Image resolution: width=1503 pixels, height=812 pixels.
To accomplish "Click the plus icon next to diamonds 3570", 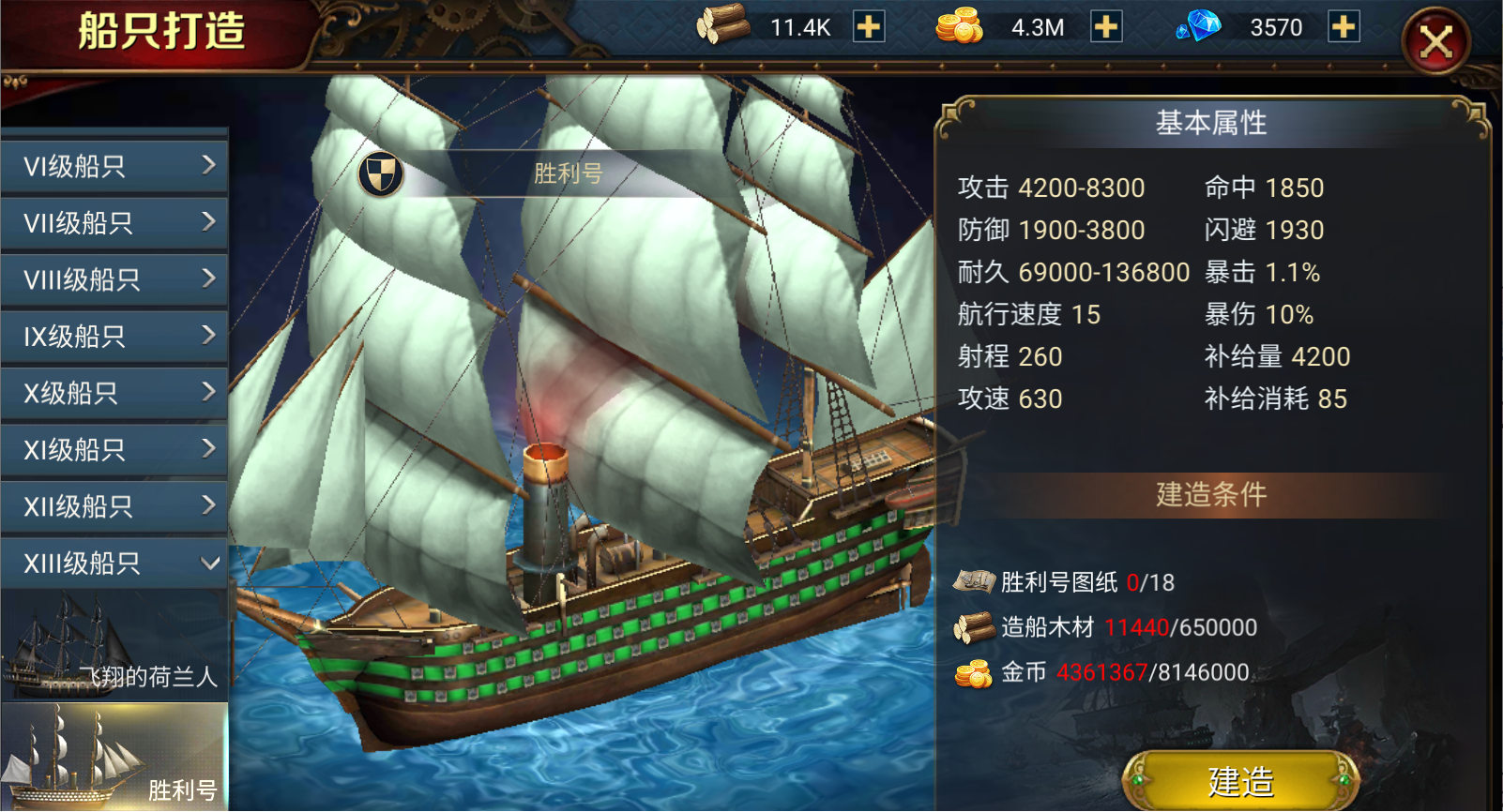I will [x=1344, y=27].
